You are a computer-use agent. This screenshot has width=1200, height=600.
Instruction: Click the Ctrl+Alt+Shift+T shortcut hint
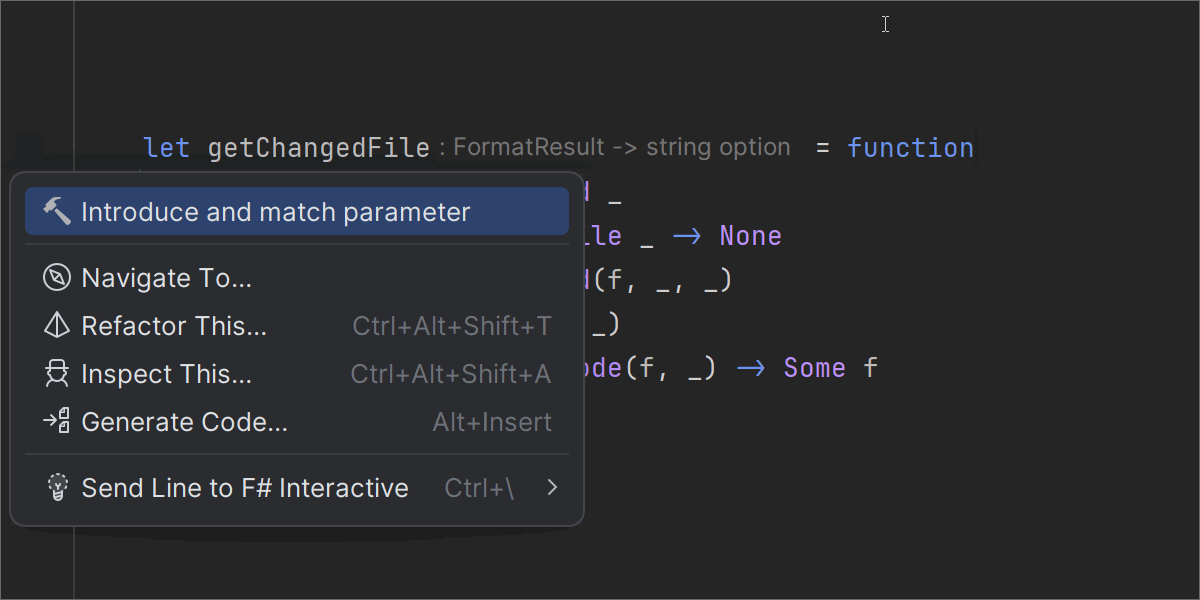(x=452, y=326)
